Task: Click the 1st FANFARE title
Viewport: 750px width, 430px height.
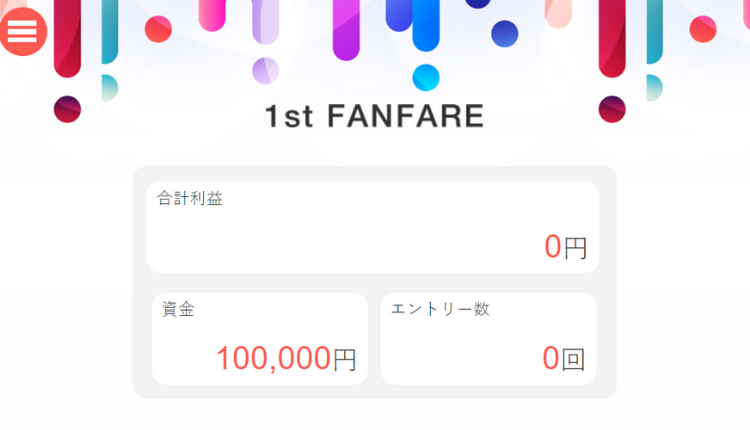Action: [374, 117]
